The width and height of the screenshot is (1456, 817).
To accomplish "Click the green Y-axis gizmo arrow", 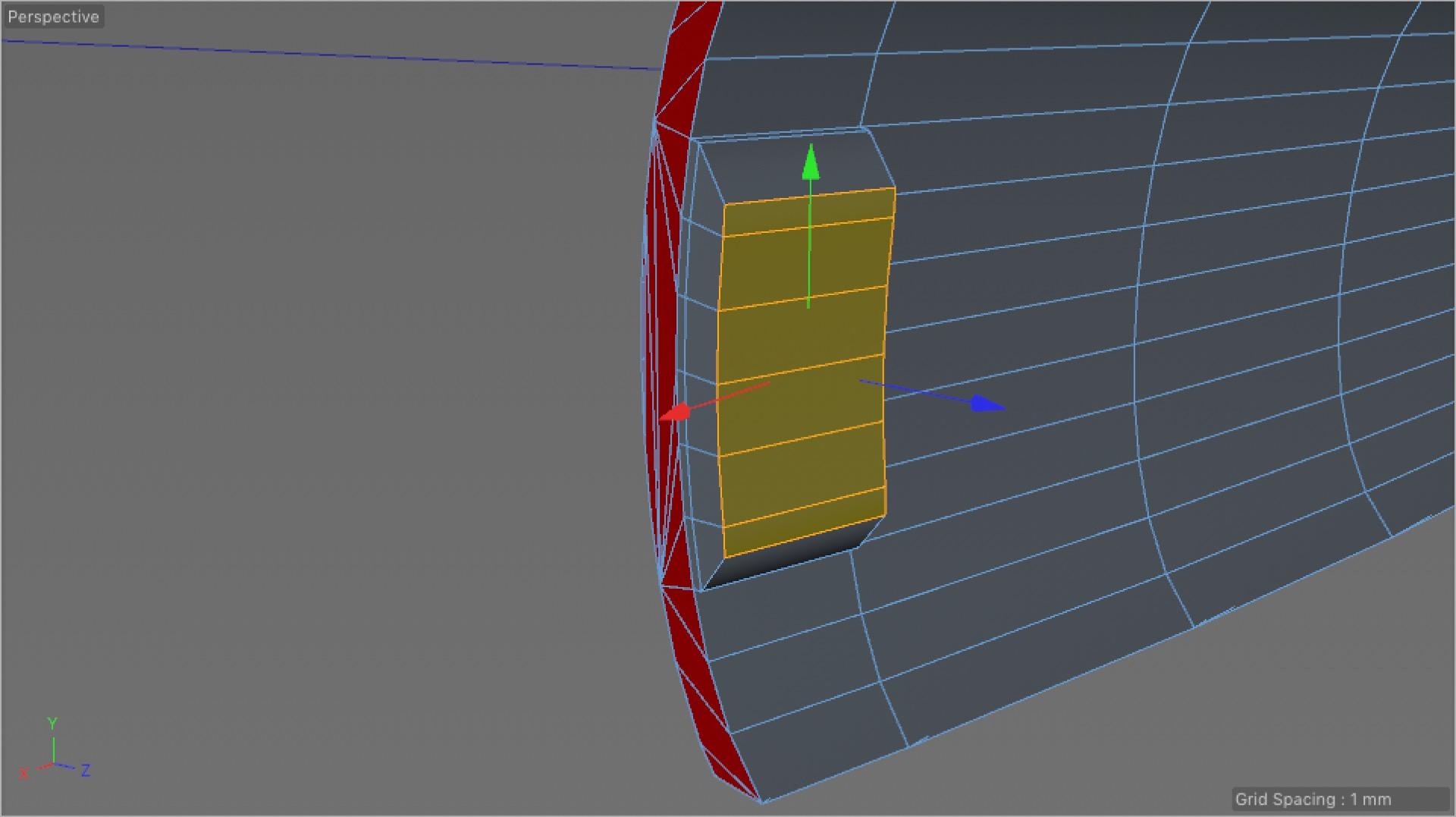I will 811,162.
